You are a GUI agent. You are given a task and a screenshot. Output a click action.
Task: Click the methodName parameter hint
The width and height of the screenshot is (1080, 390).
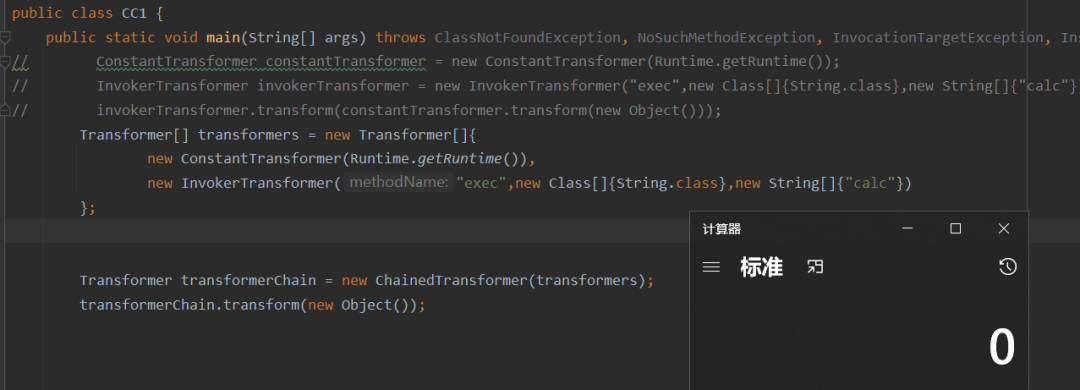(x=399, y=183)
